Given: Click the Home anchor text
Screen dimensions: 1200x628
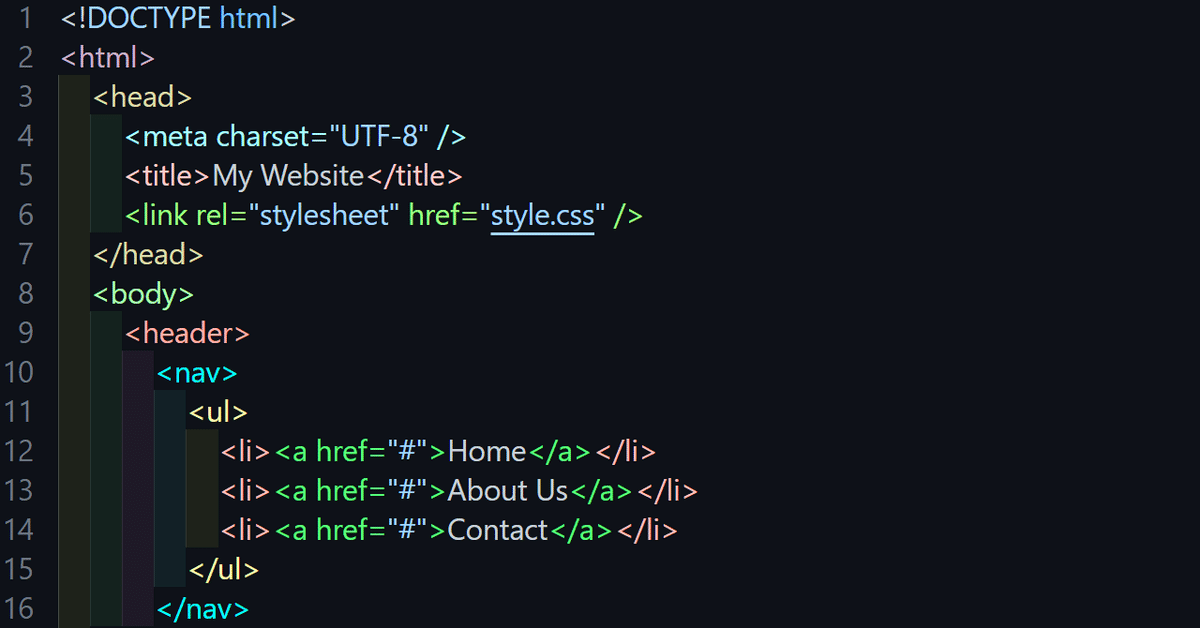Looking at the screenshot, I should click(x=487, y=451).
